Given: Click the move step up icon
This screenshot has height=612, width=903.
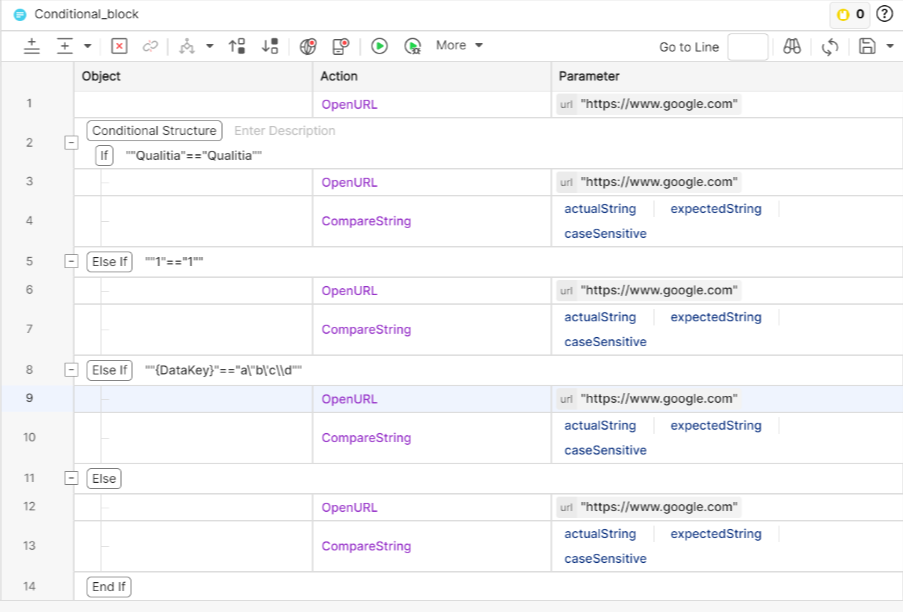Looking at the screenshot, I should click(x=237, y=46).
